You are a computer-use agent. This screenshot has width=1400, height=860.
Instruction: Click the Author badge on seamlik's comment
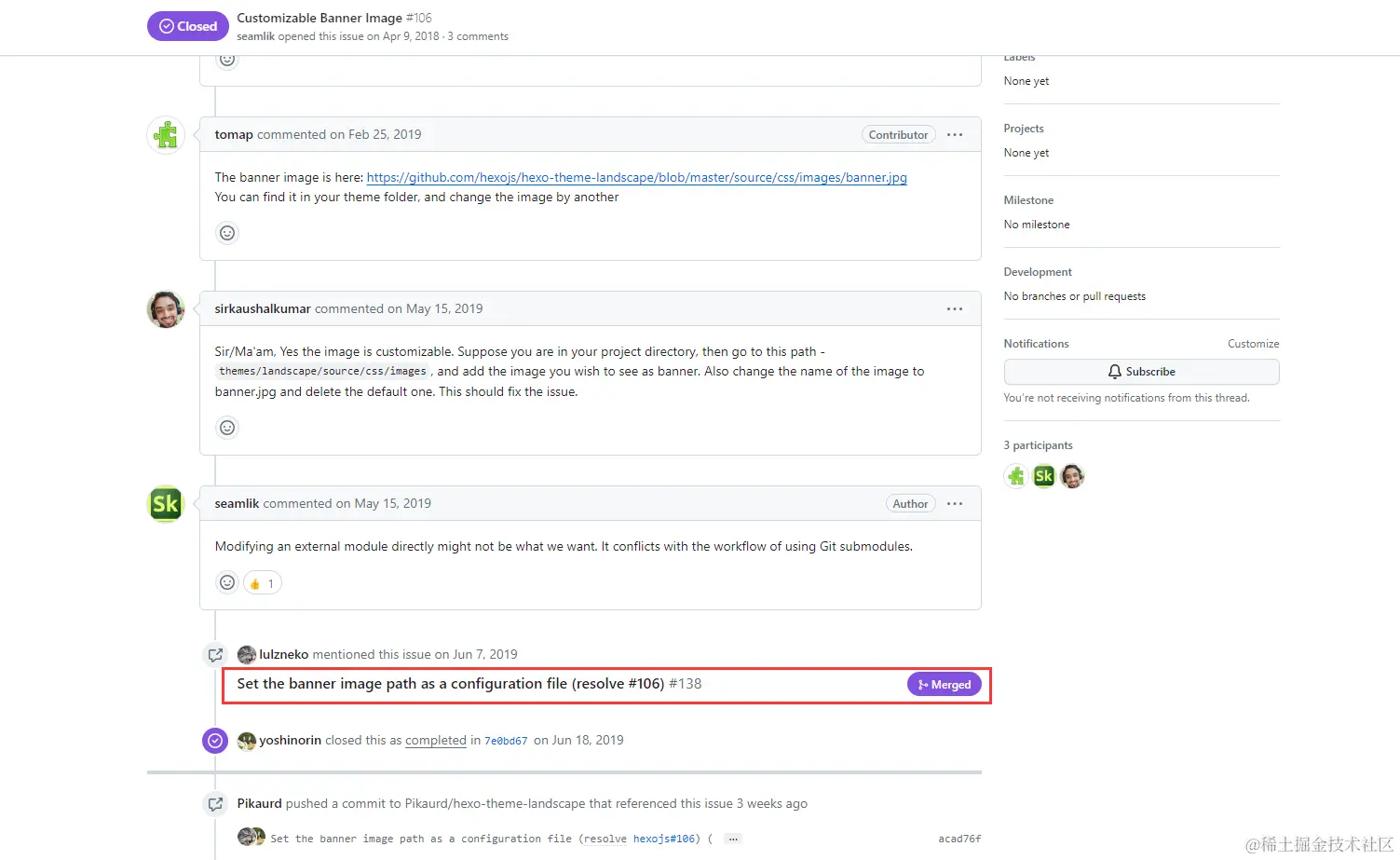tap(910, 504)
